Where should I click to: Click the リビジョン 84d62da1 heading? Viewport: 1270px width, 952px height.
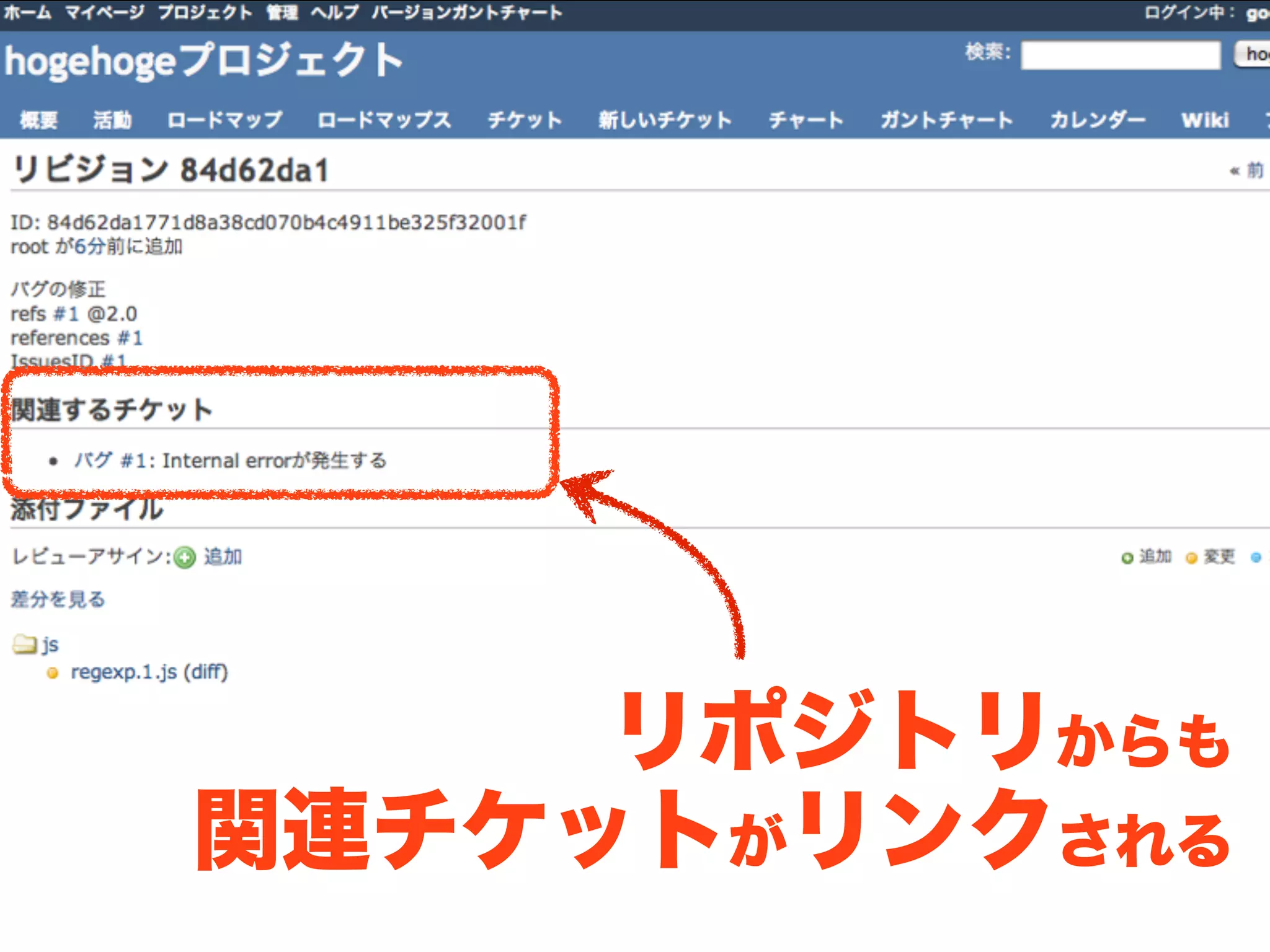[x=170, y=169]
